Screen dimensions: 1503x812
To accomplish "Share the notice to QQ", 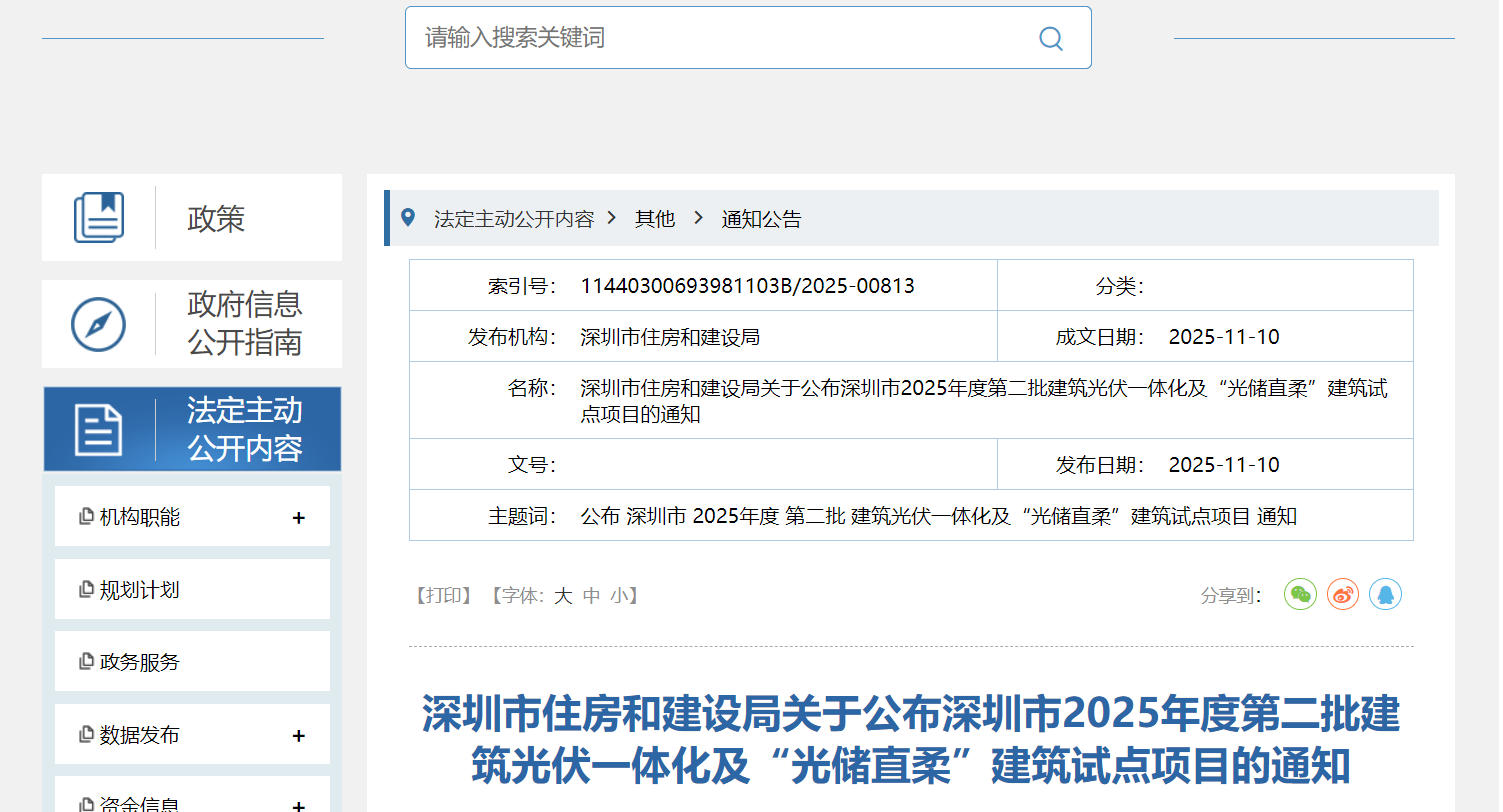I will click(x=1385, y=595).
